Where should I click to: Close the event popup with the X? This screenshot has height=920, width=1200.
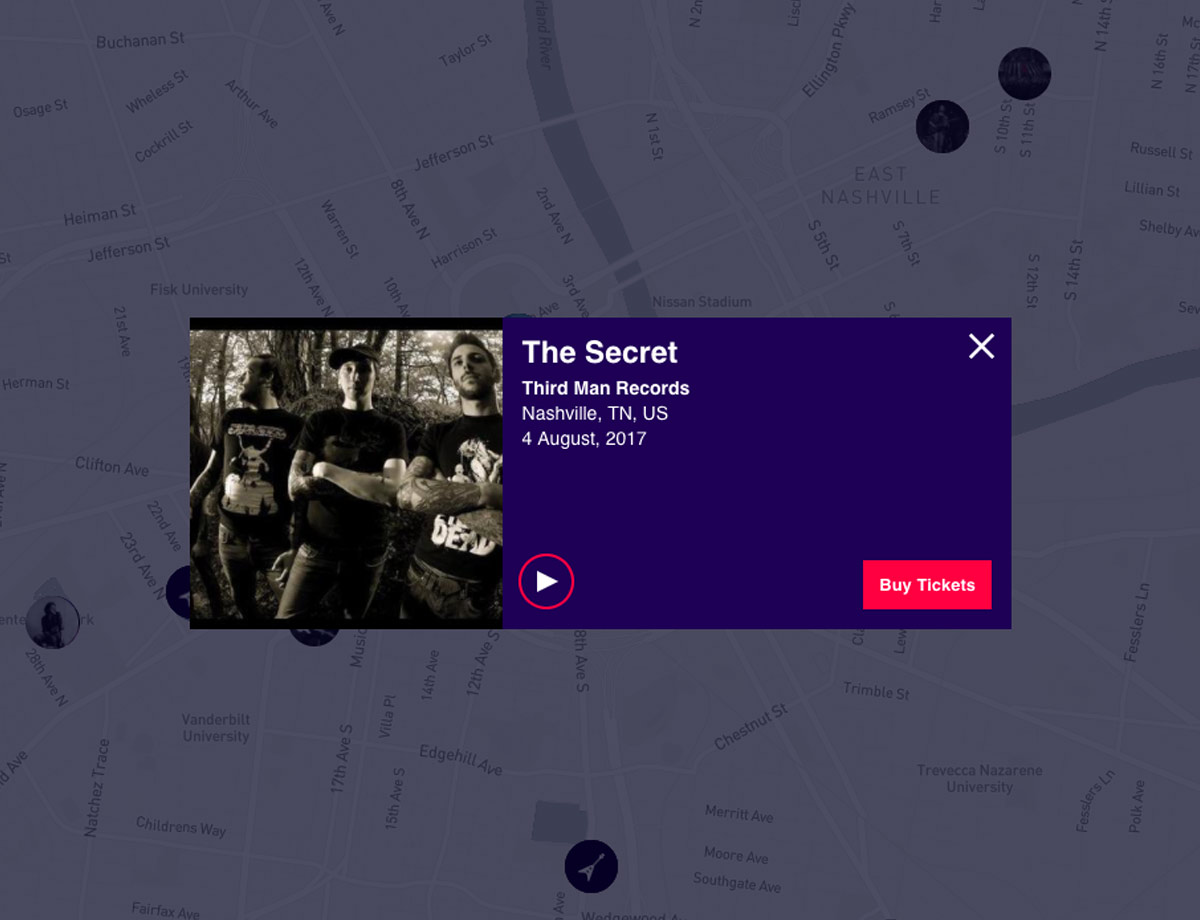point(981,346)
